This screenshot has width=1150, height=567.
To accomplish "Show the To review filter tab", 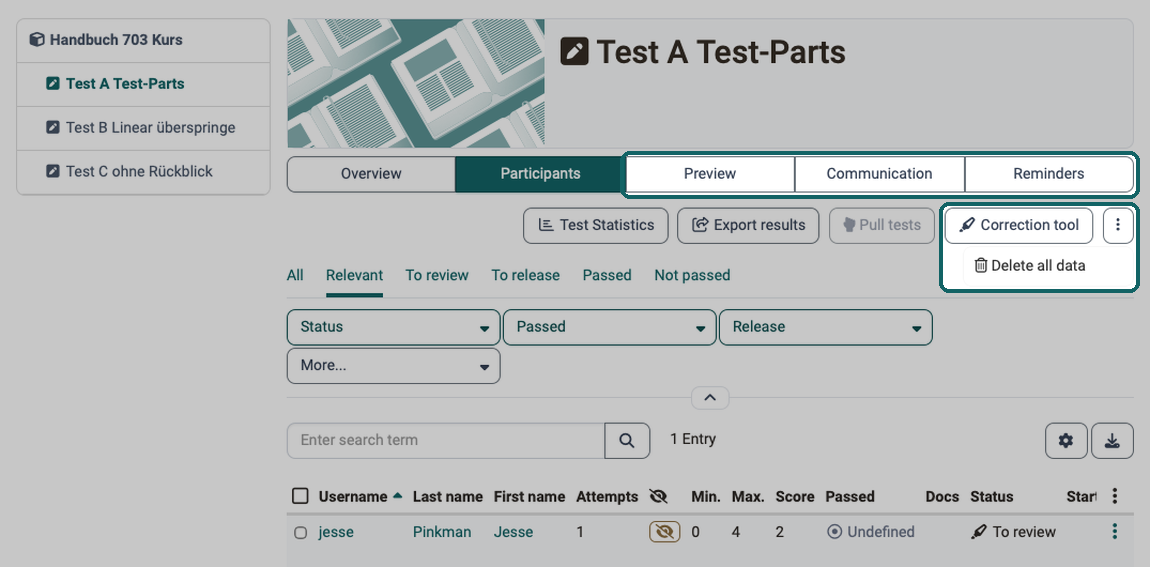I will tap(437, 276).
